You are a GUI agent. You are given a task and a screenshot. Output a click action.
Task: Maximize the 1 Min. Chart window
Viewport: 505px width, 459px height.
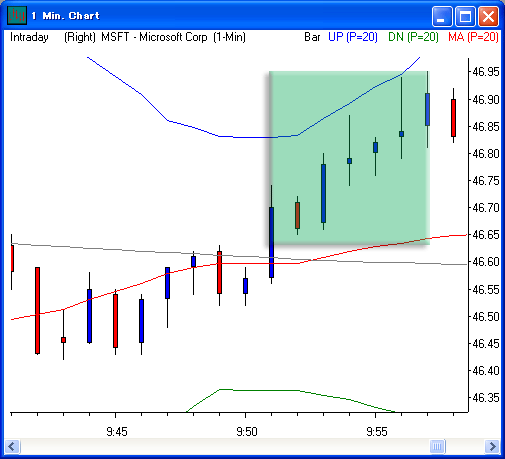(465, 16)
